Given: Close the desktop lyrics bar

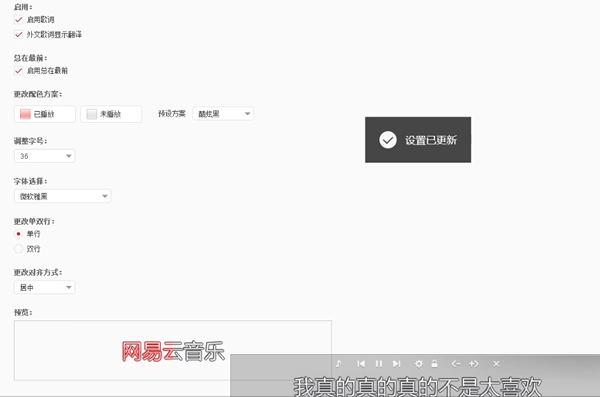Looking at the screenshot, I should [496, 364].
